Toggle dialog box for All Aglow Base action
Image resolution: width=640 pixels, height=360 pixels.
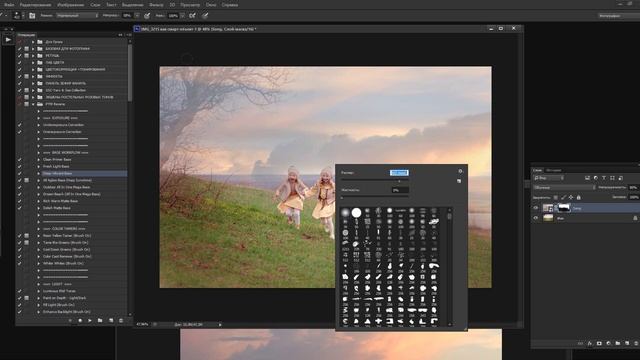point(27,180)
